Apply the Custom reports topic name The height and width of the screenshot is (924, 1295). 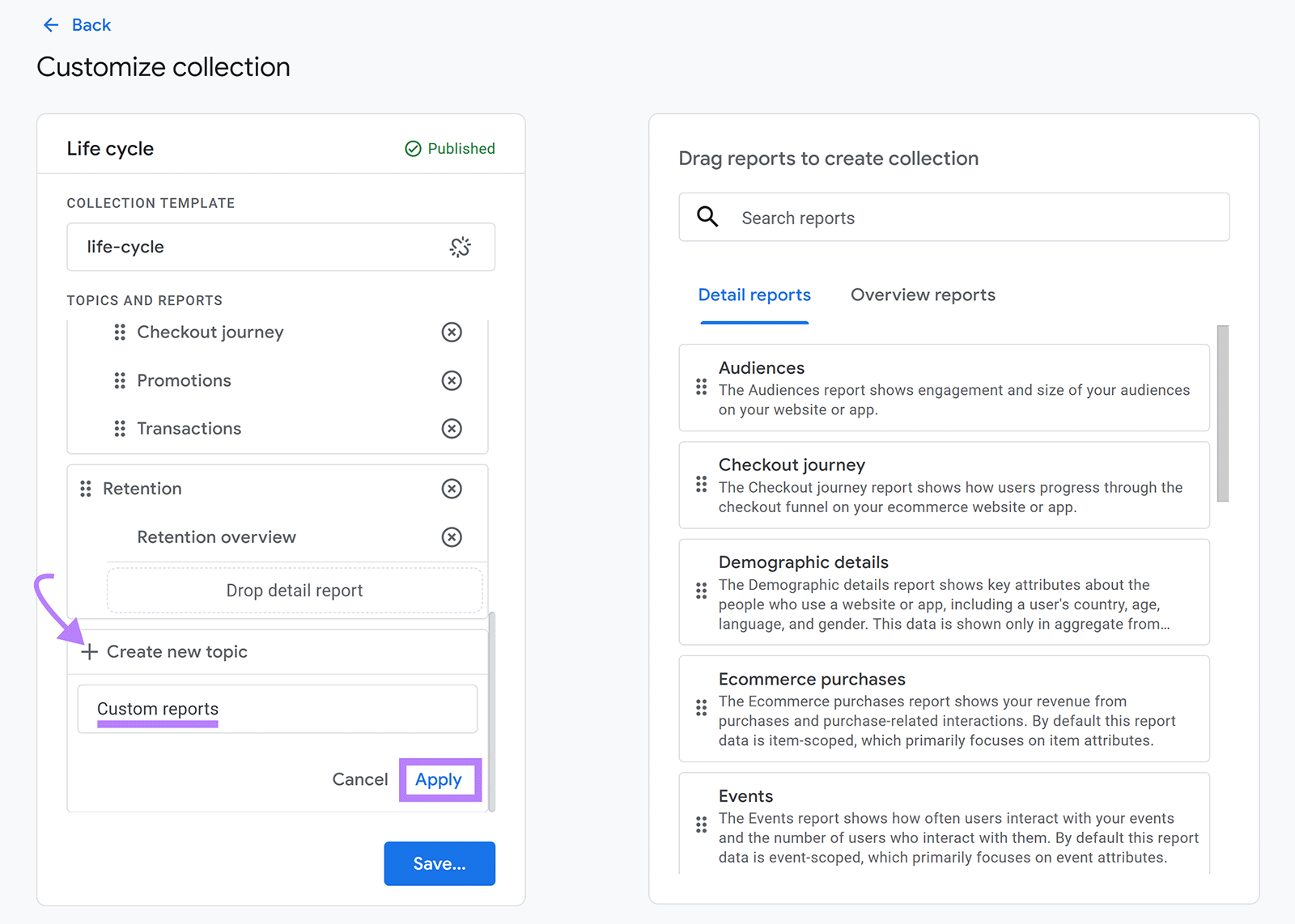439,779
